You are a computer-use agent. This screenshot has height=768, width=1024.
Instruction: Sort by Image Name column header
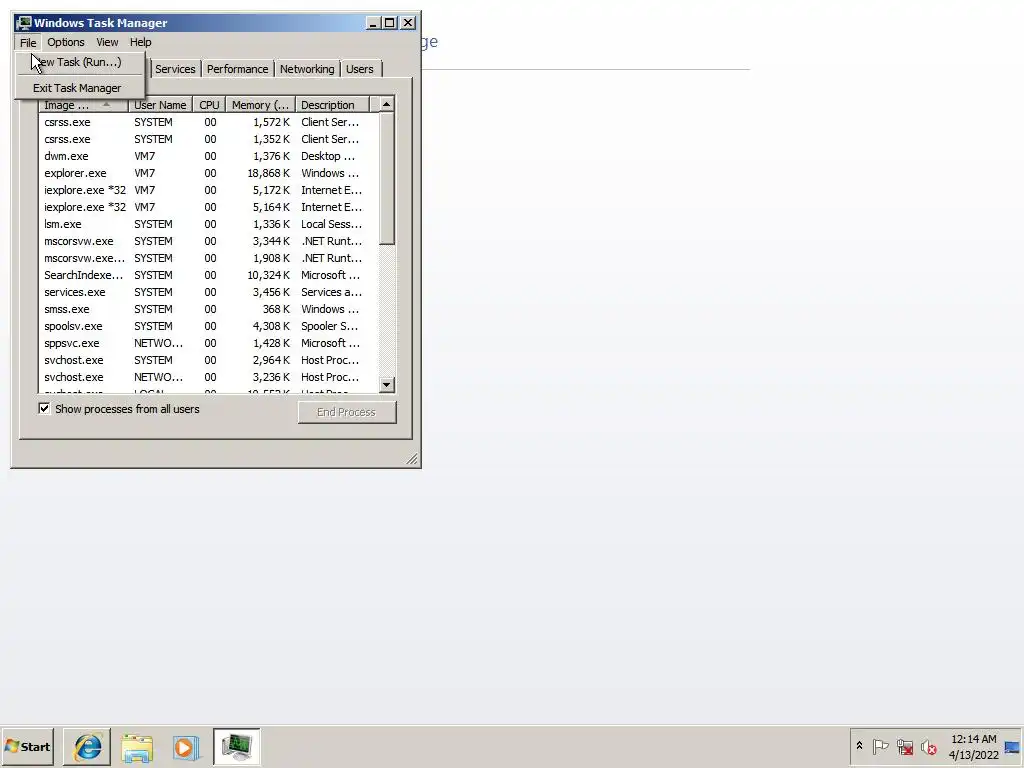[83, 105]
